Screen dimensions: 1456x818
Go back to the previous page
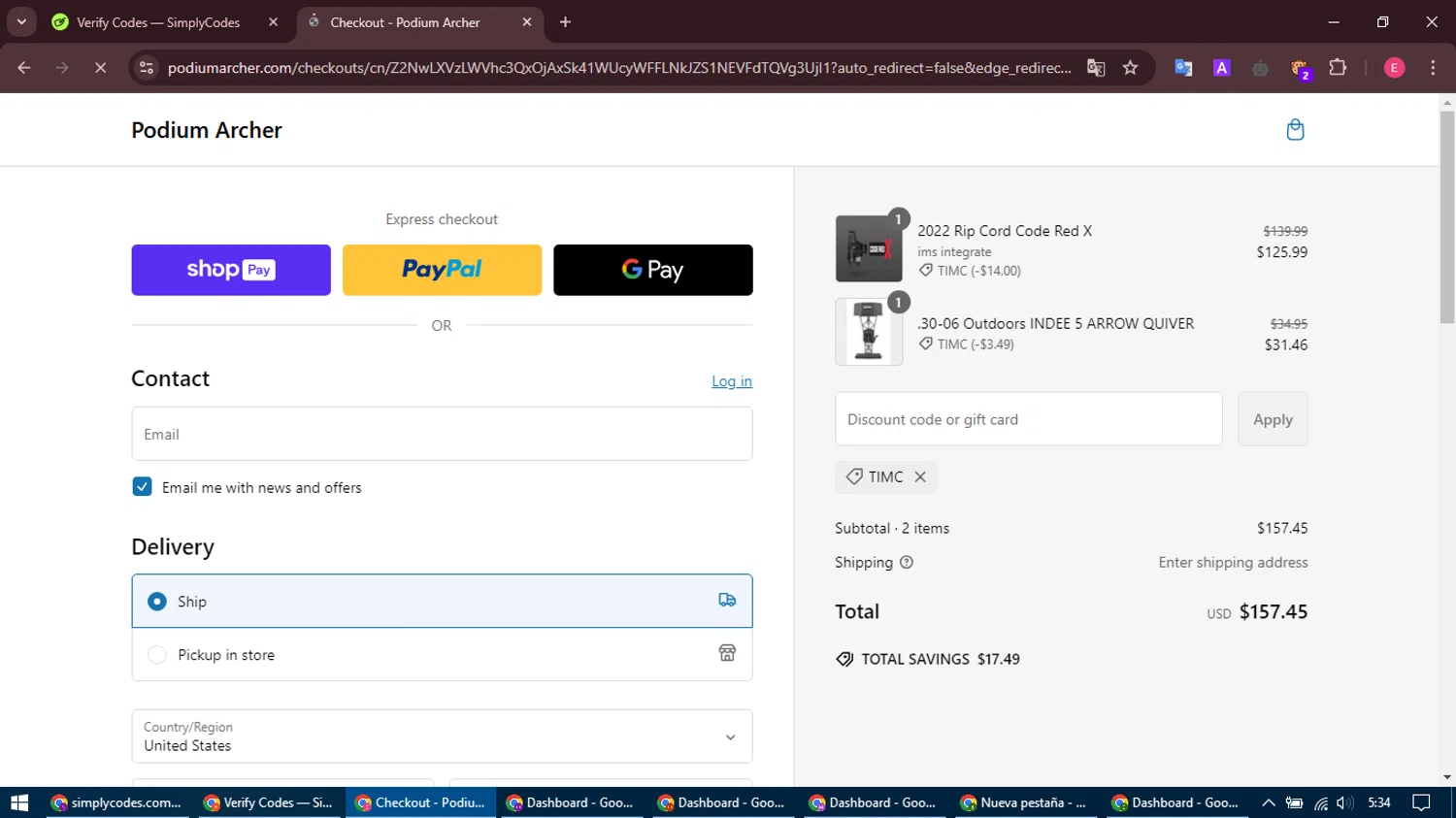click(24, 68)
